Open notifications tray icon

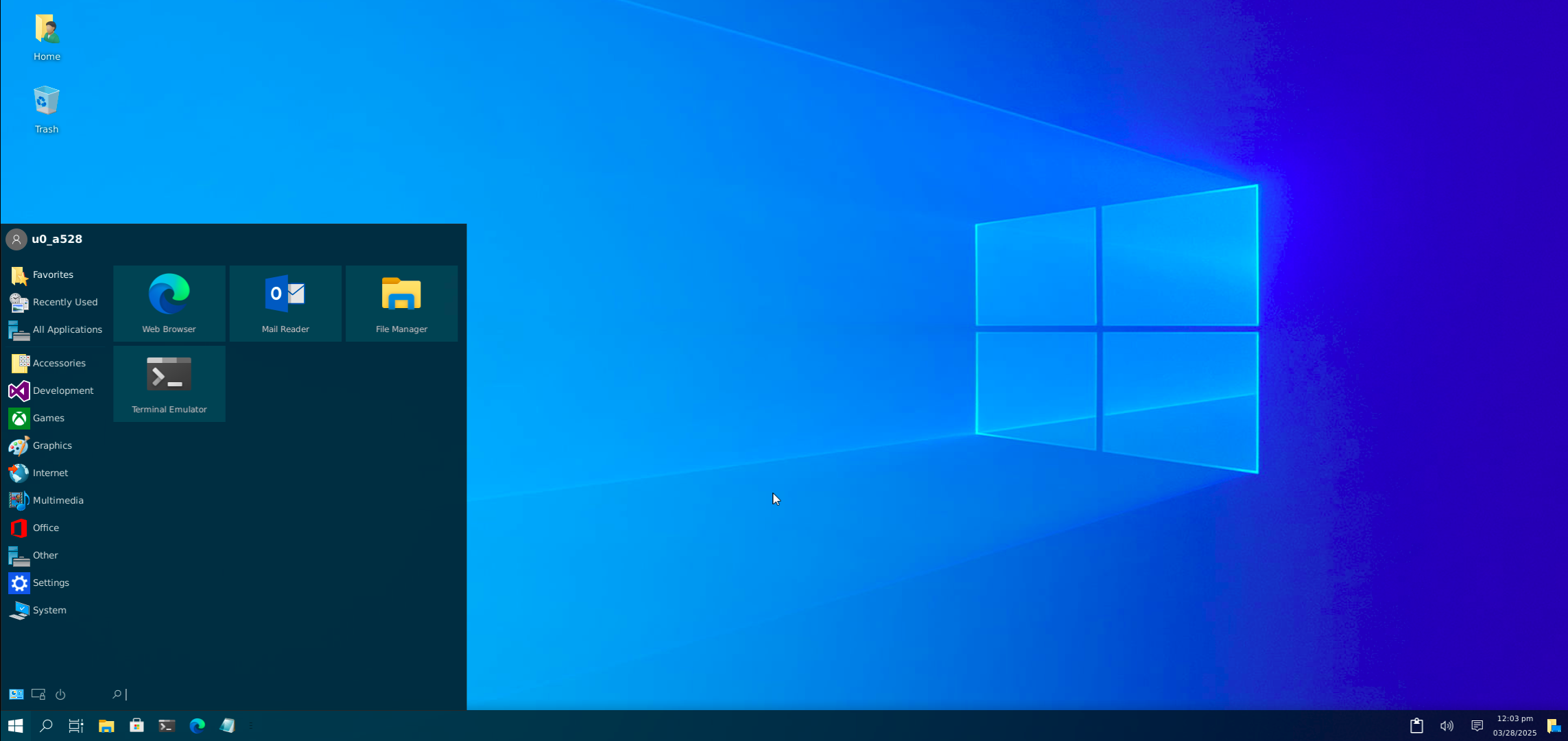click(1477, 726)
